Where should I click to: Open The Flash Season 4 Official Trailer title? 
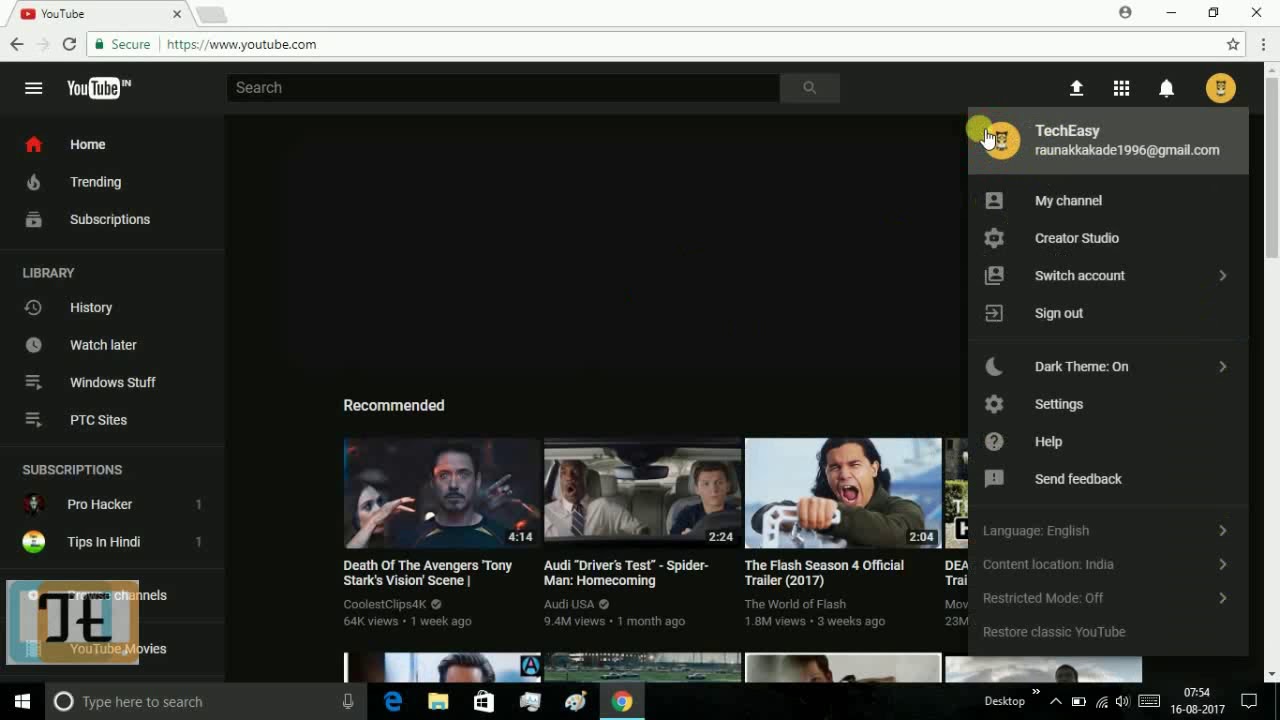(824, 573)
